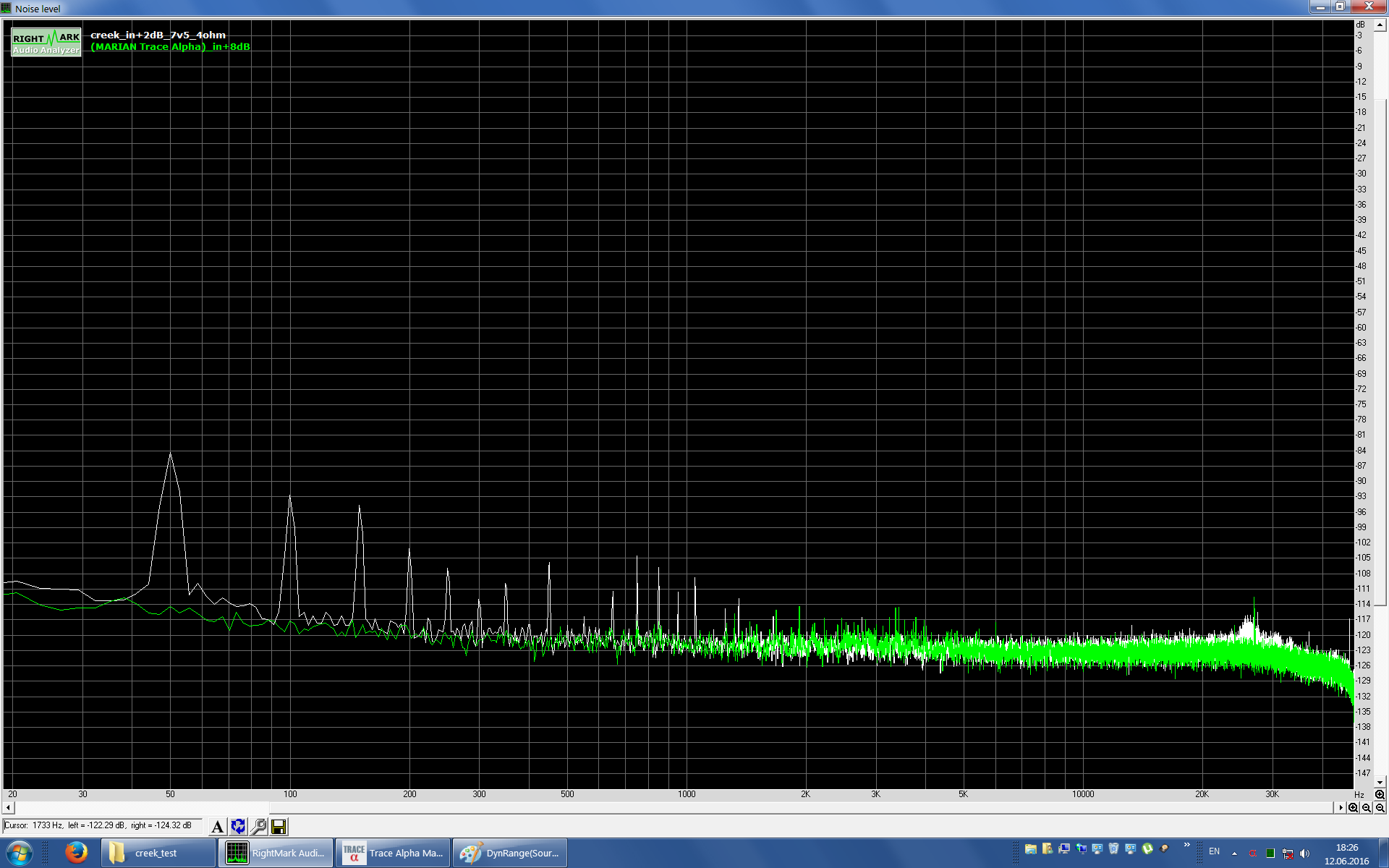Open the Network globe quick launch icon
The width and height of the screenshot is (1389, 868).
click(1081, 849)
